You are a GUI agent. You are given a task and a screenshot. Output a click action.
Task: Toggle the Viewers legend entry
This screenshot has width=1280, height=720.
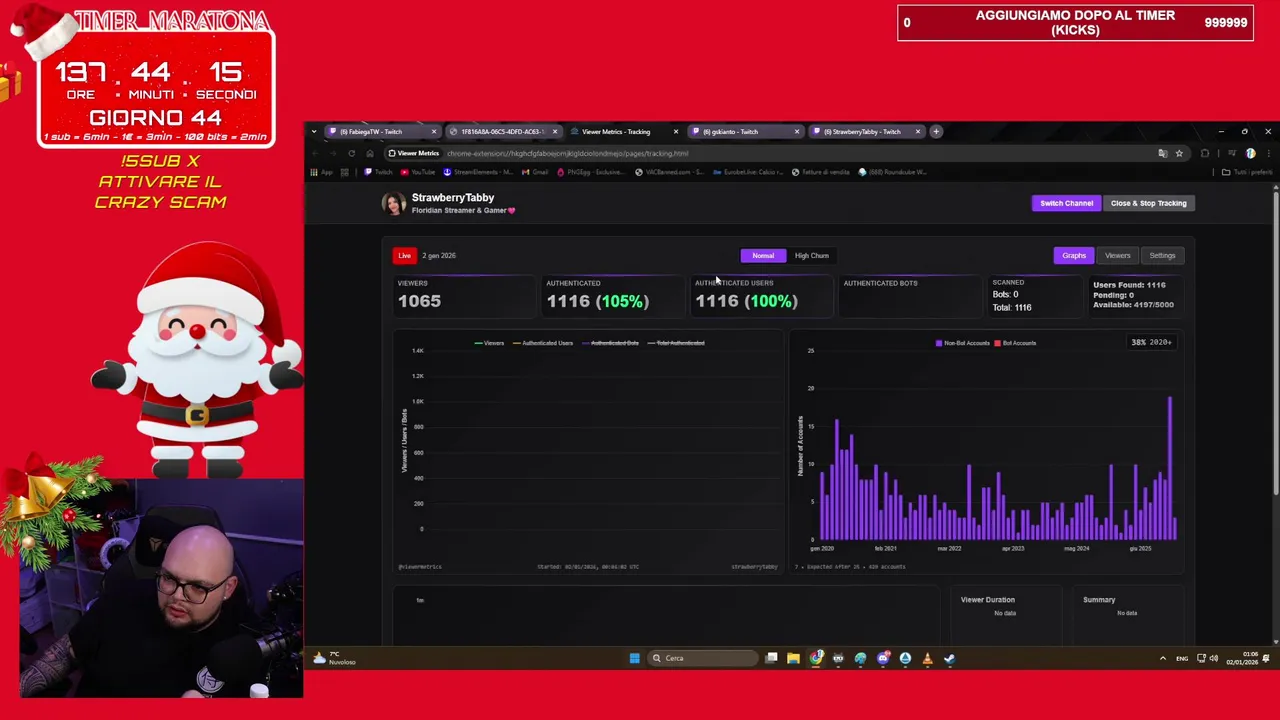489,343
